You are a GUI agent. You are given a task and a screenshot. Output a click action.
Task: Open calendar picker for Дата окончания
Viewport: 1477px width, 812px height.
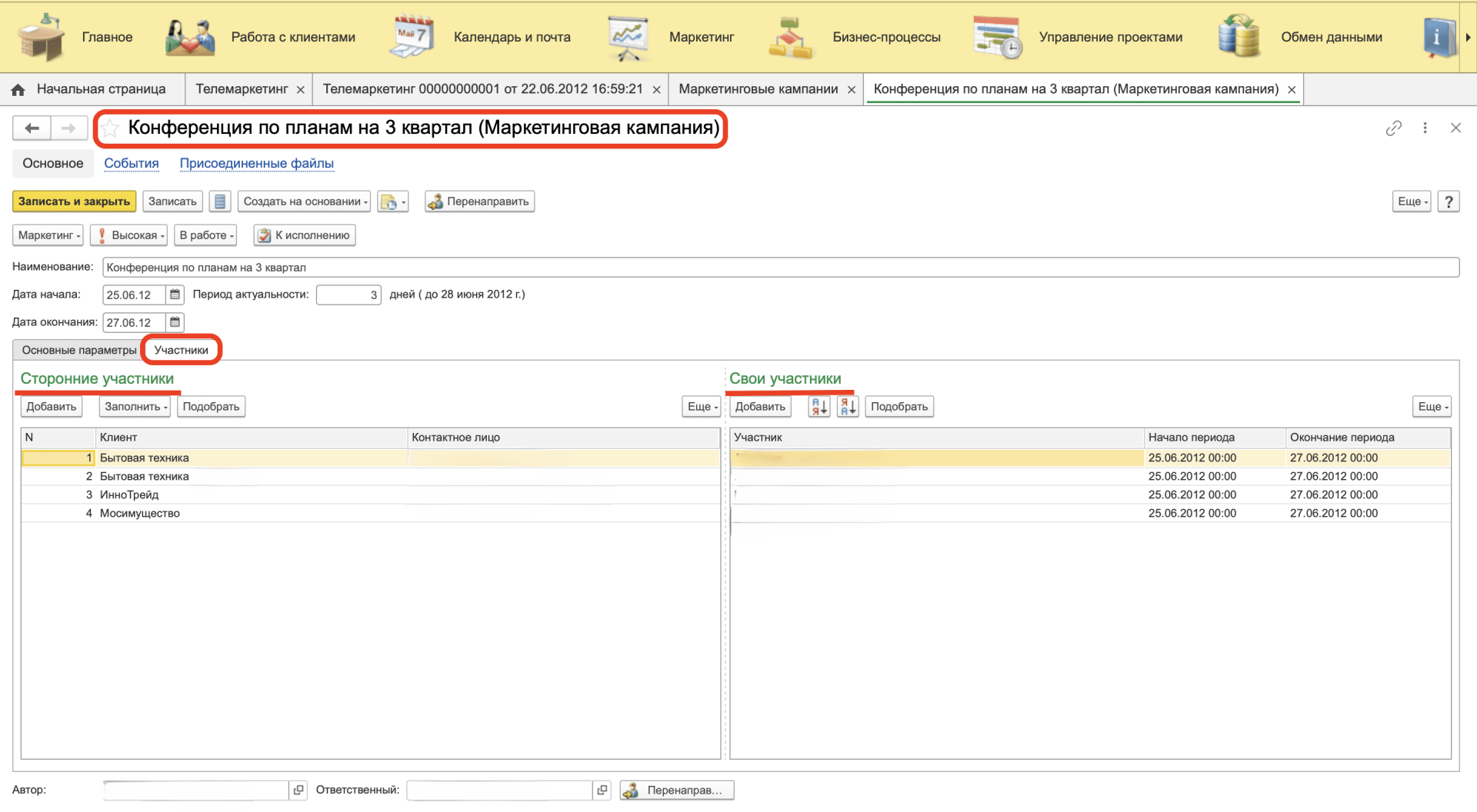(x=175, y=322)
